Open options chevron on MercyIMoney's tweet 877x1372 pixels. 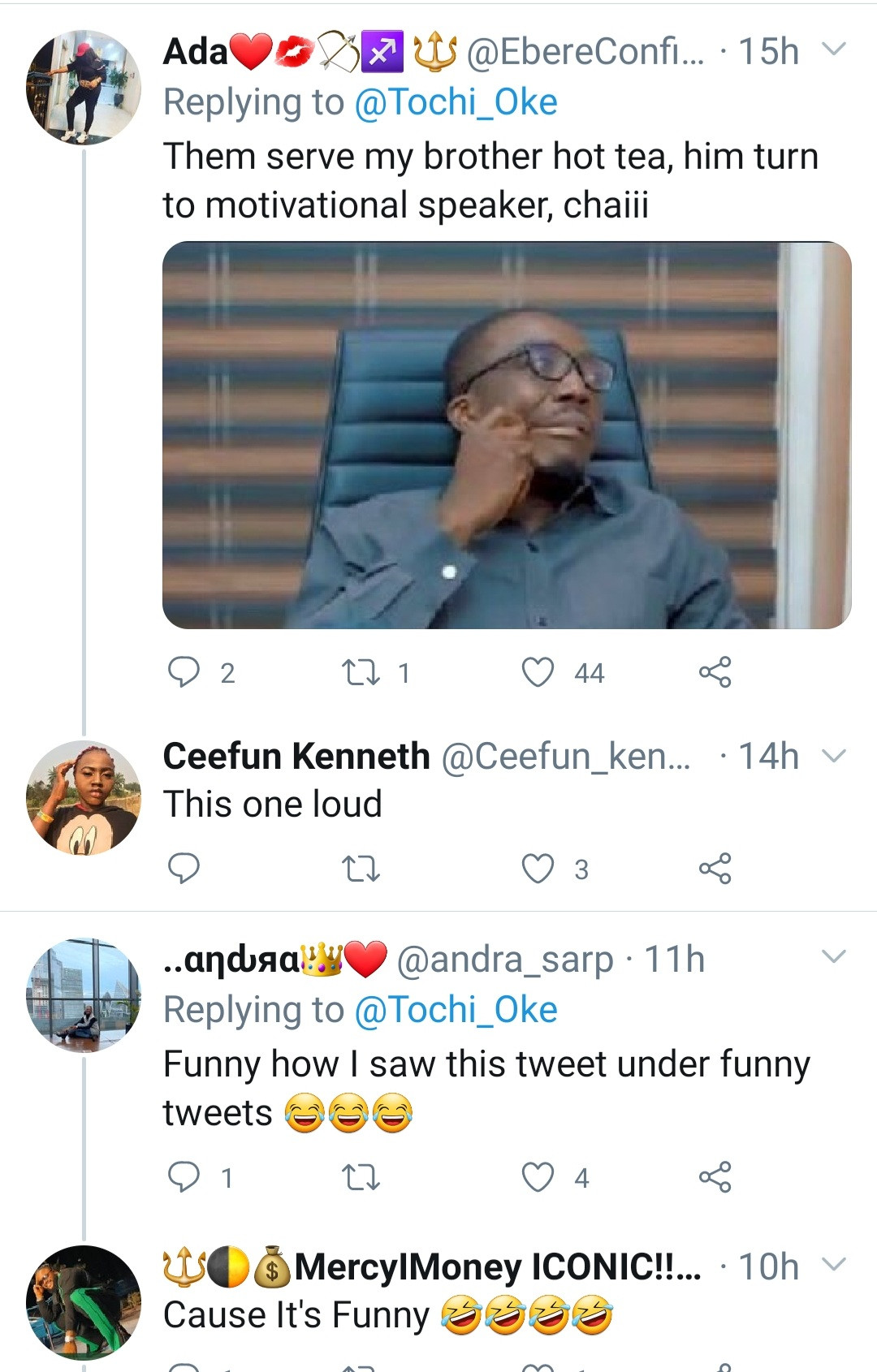coord(834,1265)
